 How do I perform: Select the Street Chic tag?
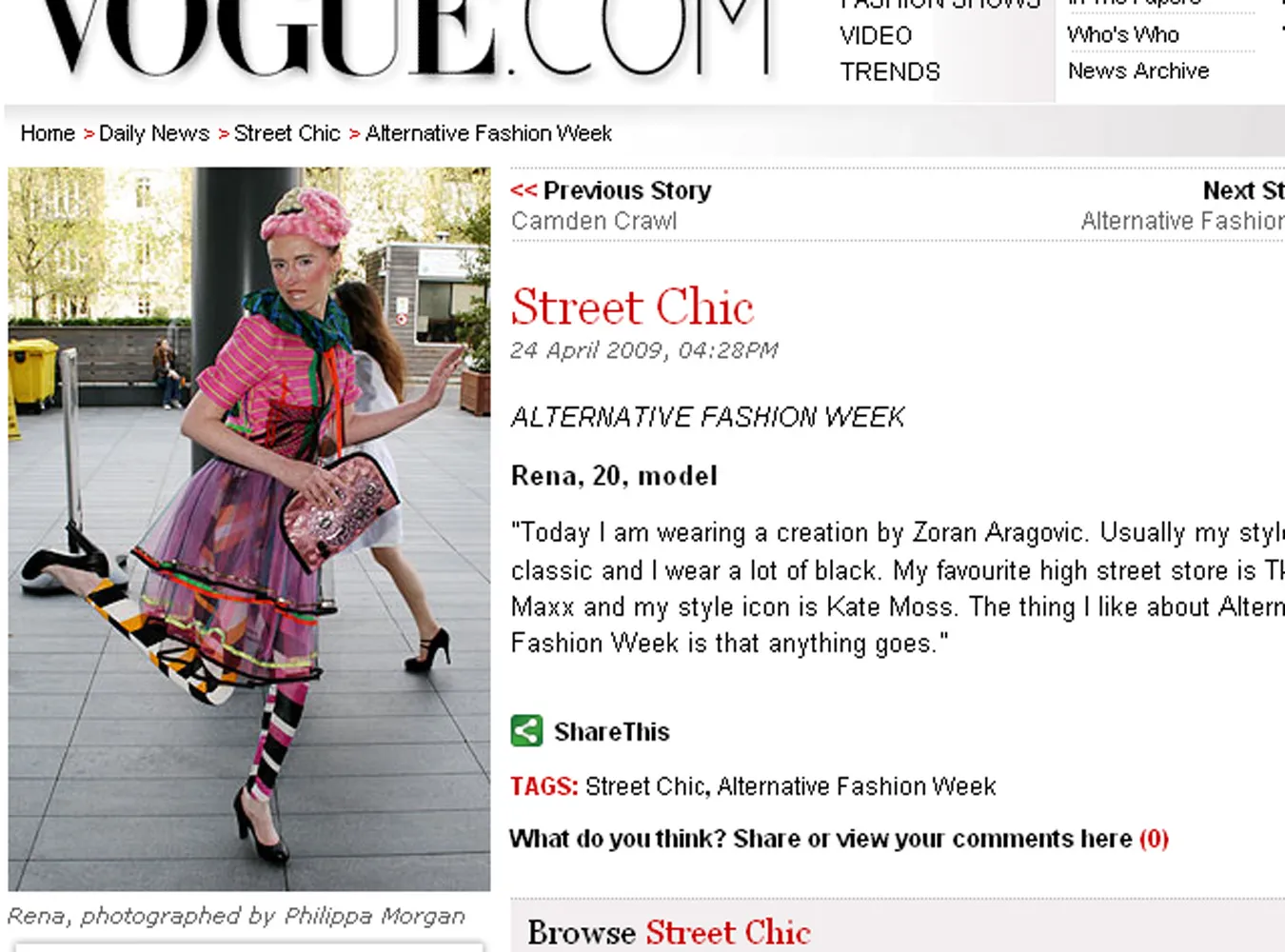pos(645,786)
